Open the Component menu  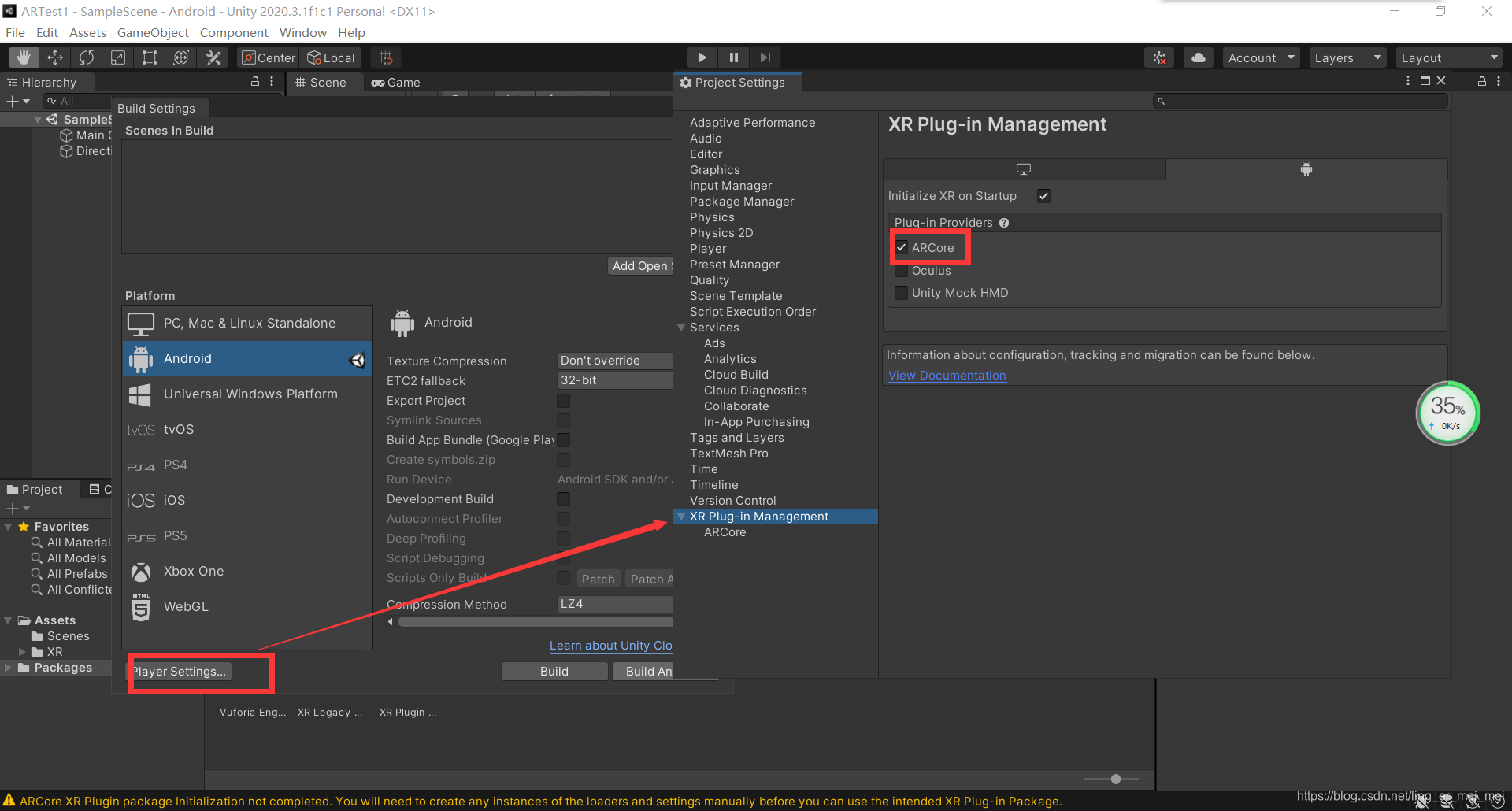(x=234, y=32)
